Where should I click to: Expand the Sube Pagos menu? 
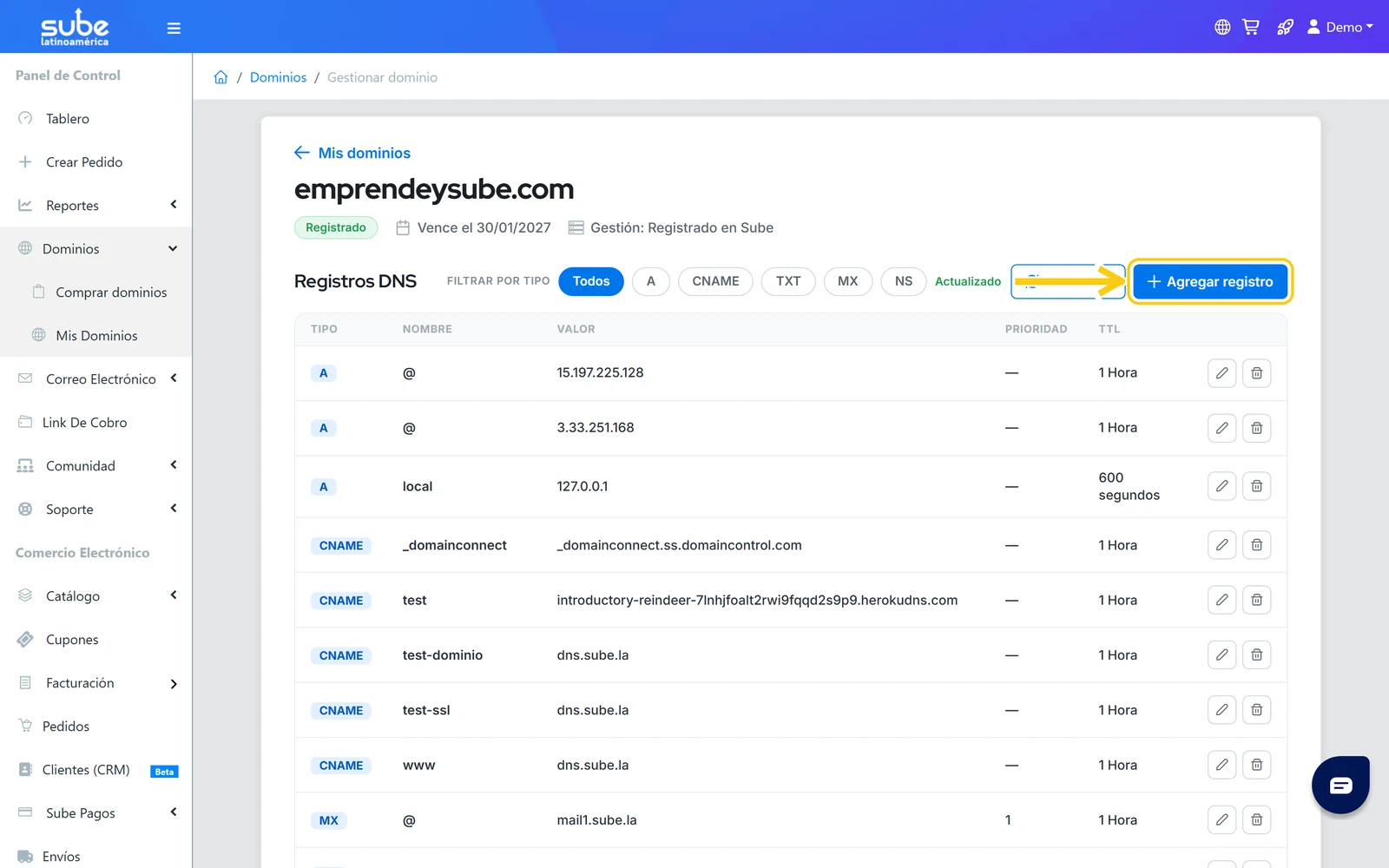point(95,812)
